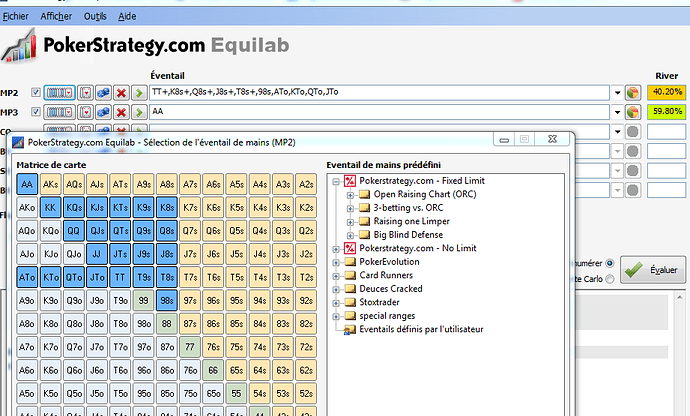Toggle AKs hand cell in matrix
The image size is (690, 416).
click(x=50, y=184)
